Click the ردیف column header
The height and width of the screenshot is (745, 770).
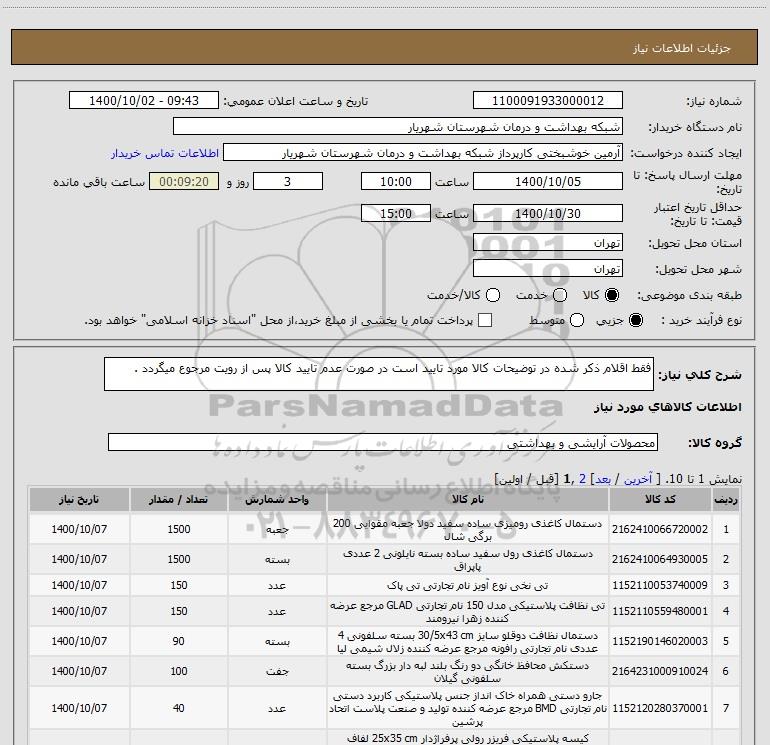click(726, 499)
